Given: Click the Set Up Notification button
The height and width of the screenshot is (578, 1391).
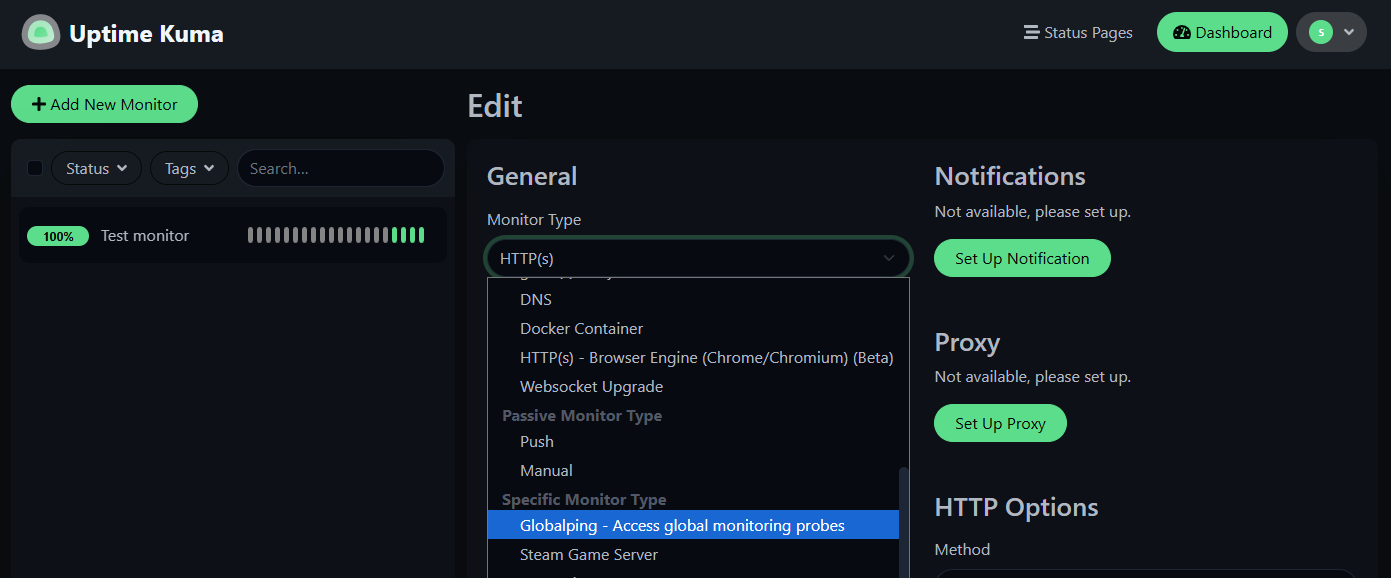Looking at the screenshot, I should 1021,257.
